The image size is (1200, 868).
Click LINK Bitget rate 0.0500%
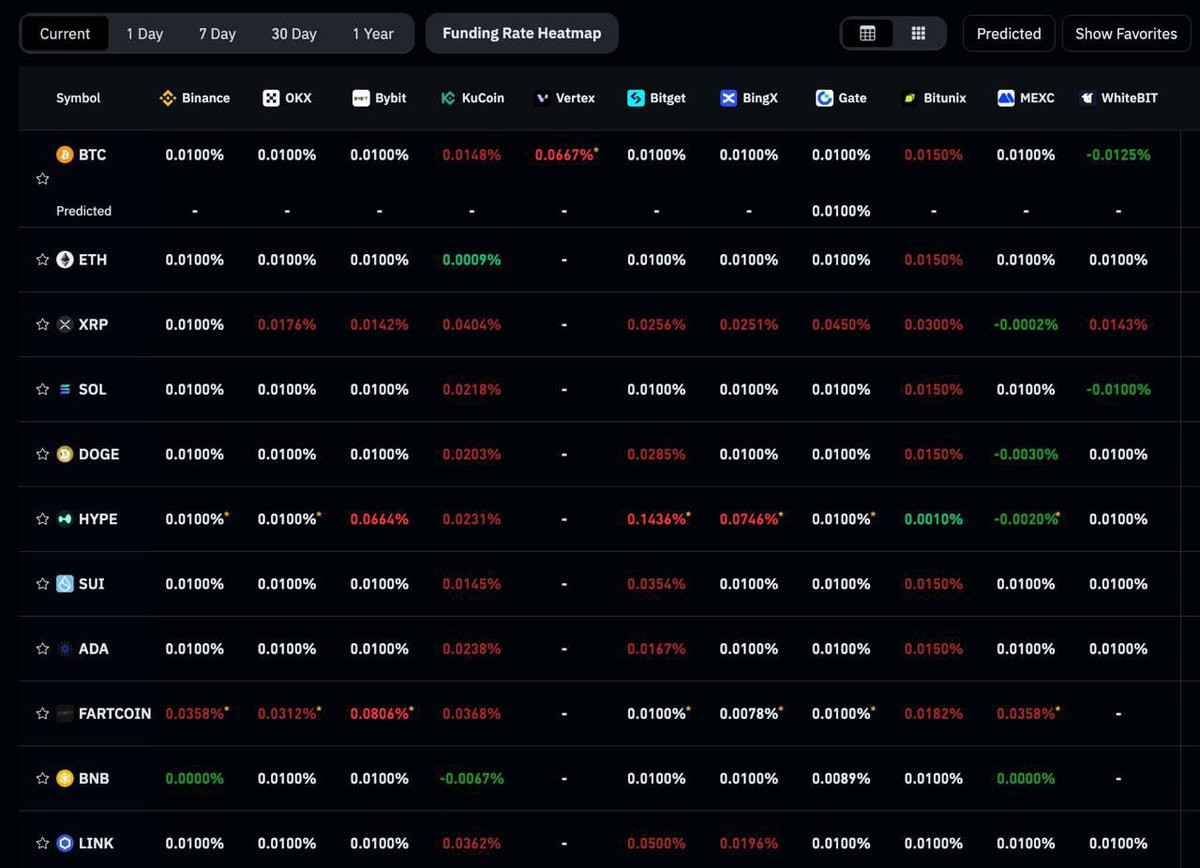coord(657,843)
